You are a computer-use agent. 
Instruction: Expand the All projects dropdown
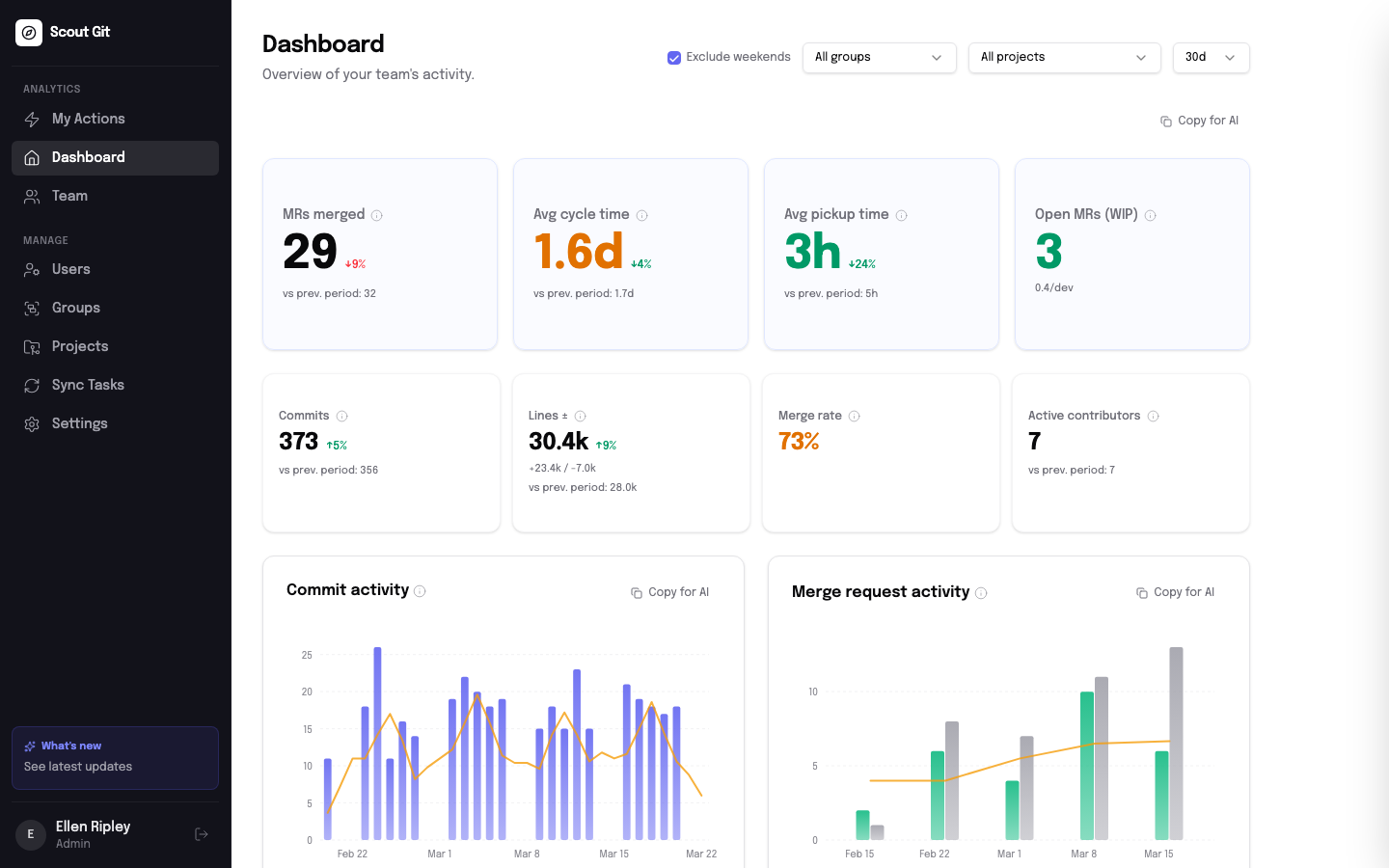[1064, 58]
